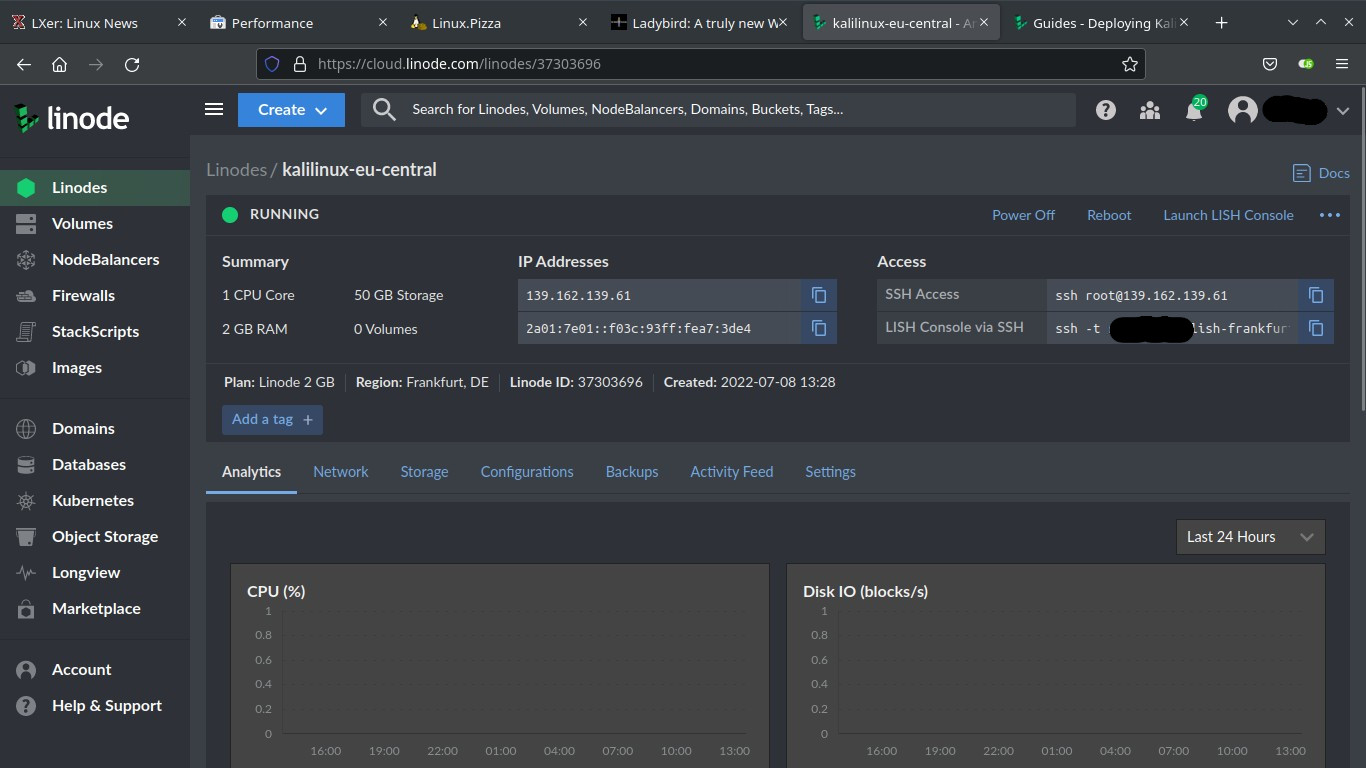Open the Activity Feed tab
The image size is (1366, 768).
[732, 472]
